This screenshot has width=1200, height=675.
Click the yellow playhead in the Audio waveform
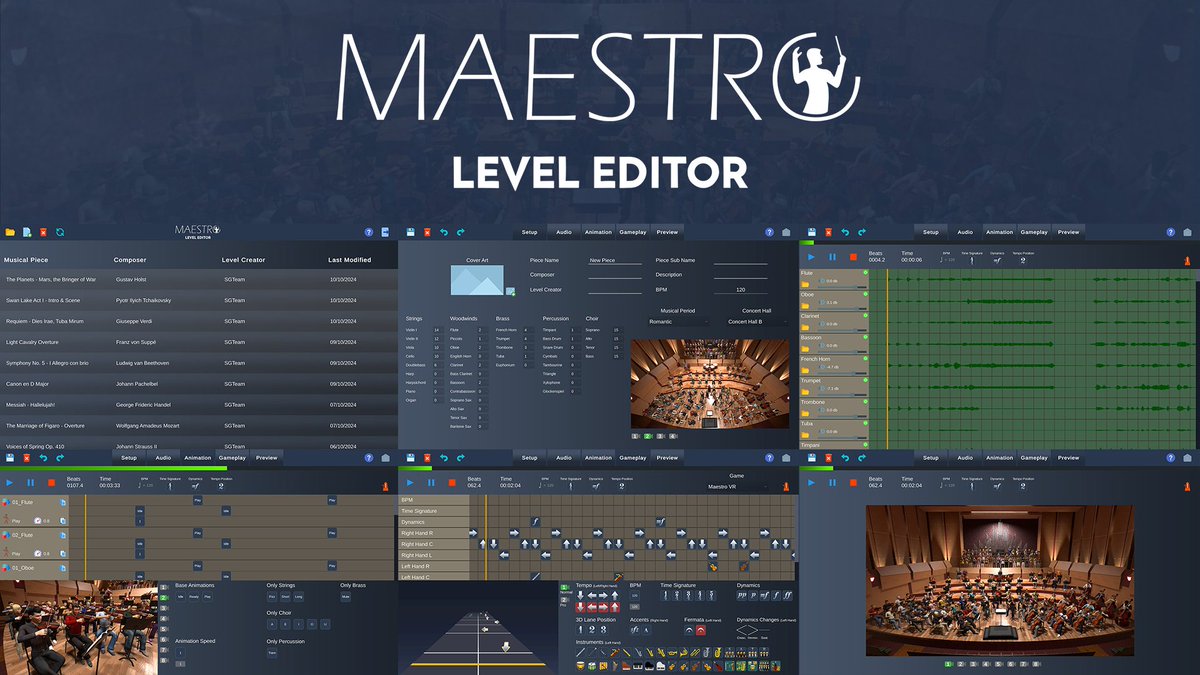click(887, 357)
